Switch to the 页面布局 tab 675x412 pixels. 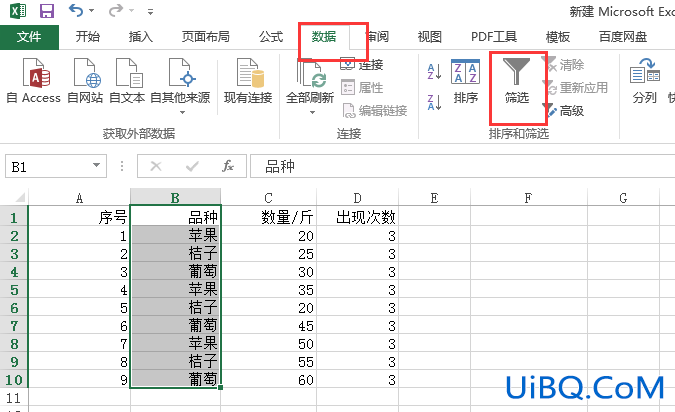click(x=205, y=37)
